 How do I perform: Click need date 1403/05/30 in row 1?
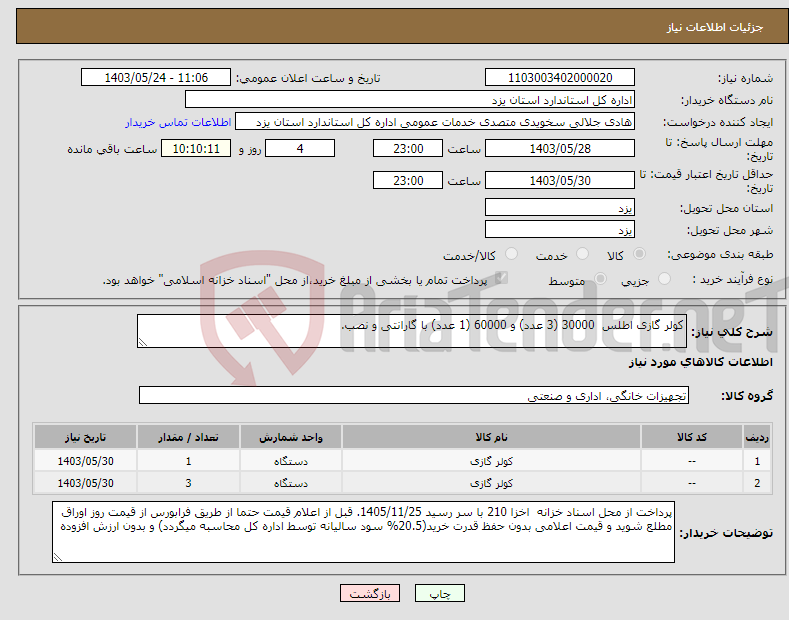86,461
